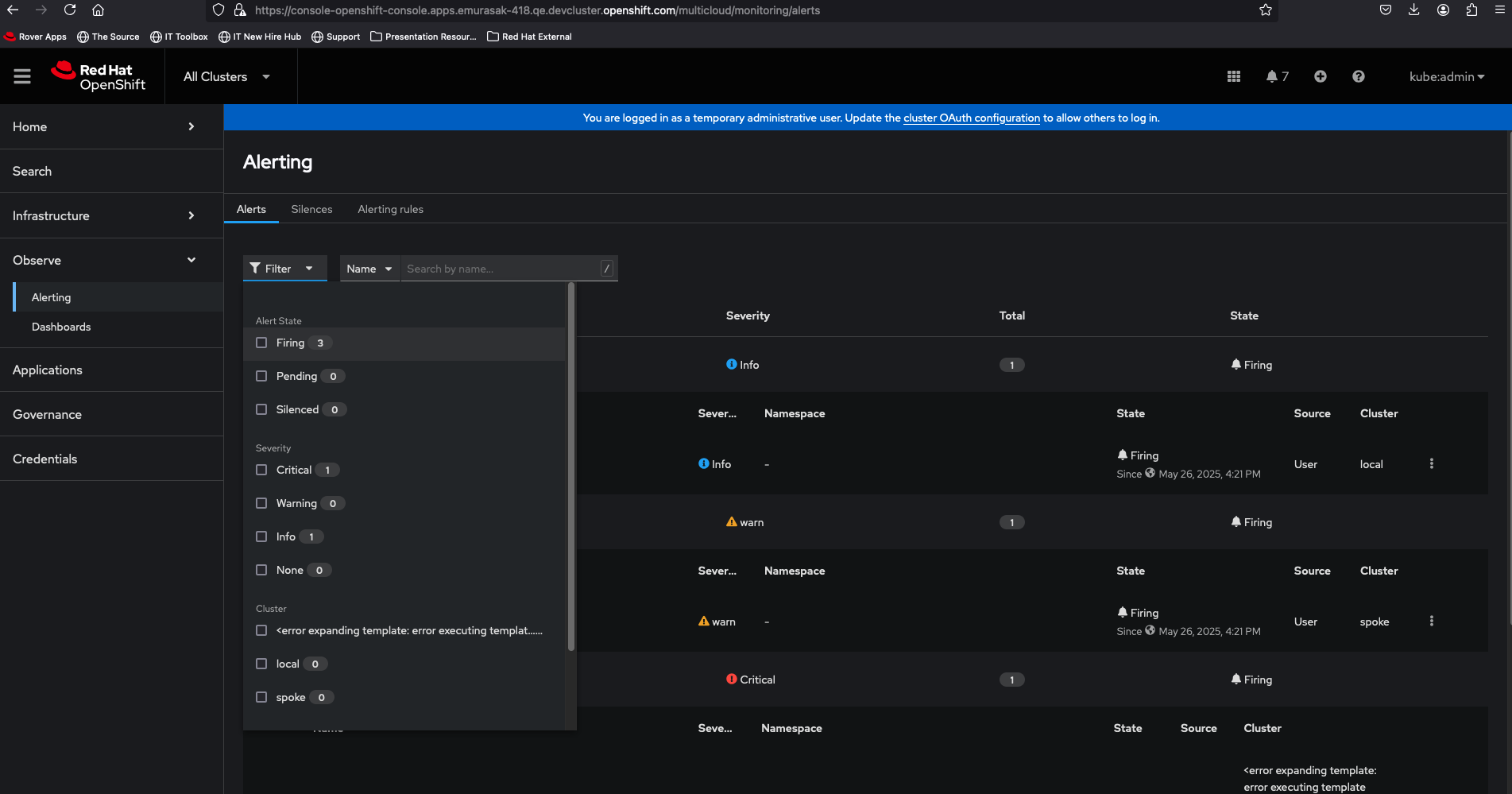
Task: Open the Rover Apps bookmark
Action: [36, 37]
